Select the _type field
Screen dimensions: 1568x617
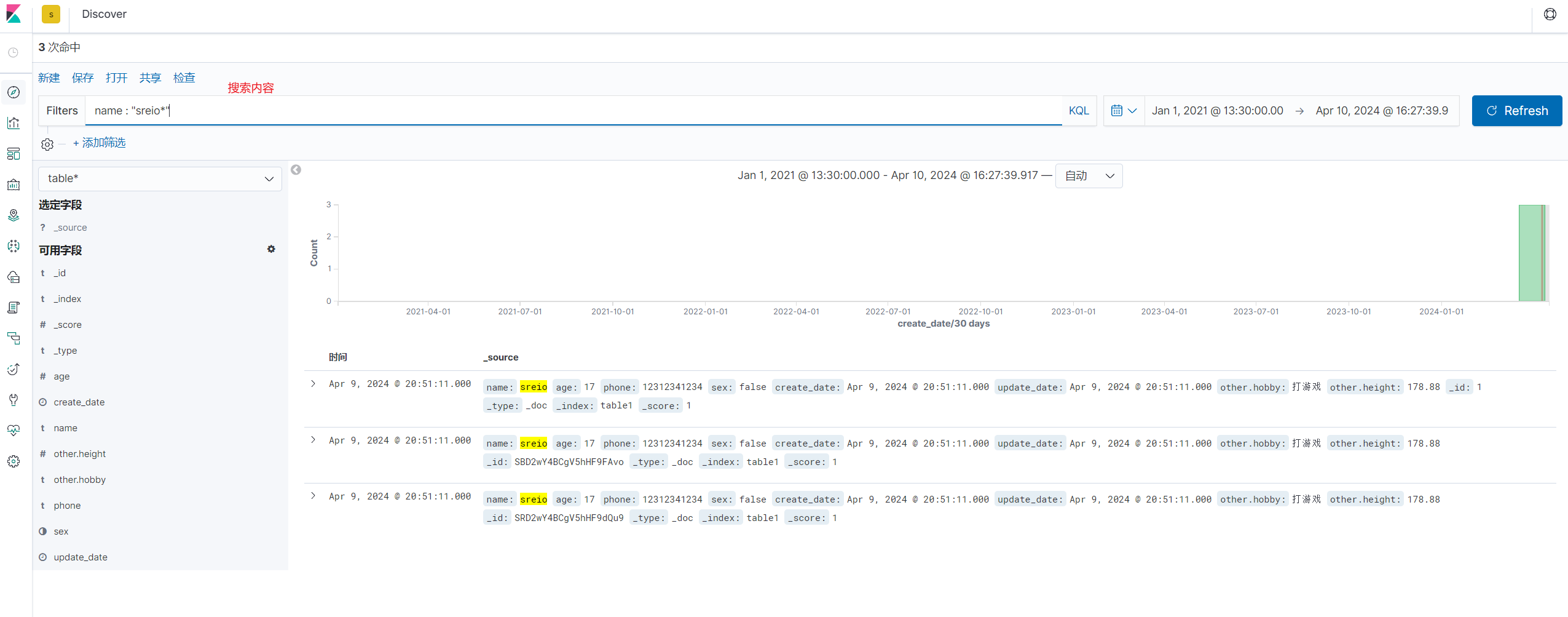pyautogui.click(x=65, y=351)
